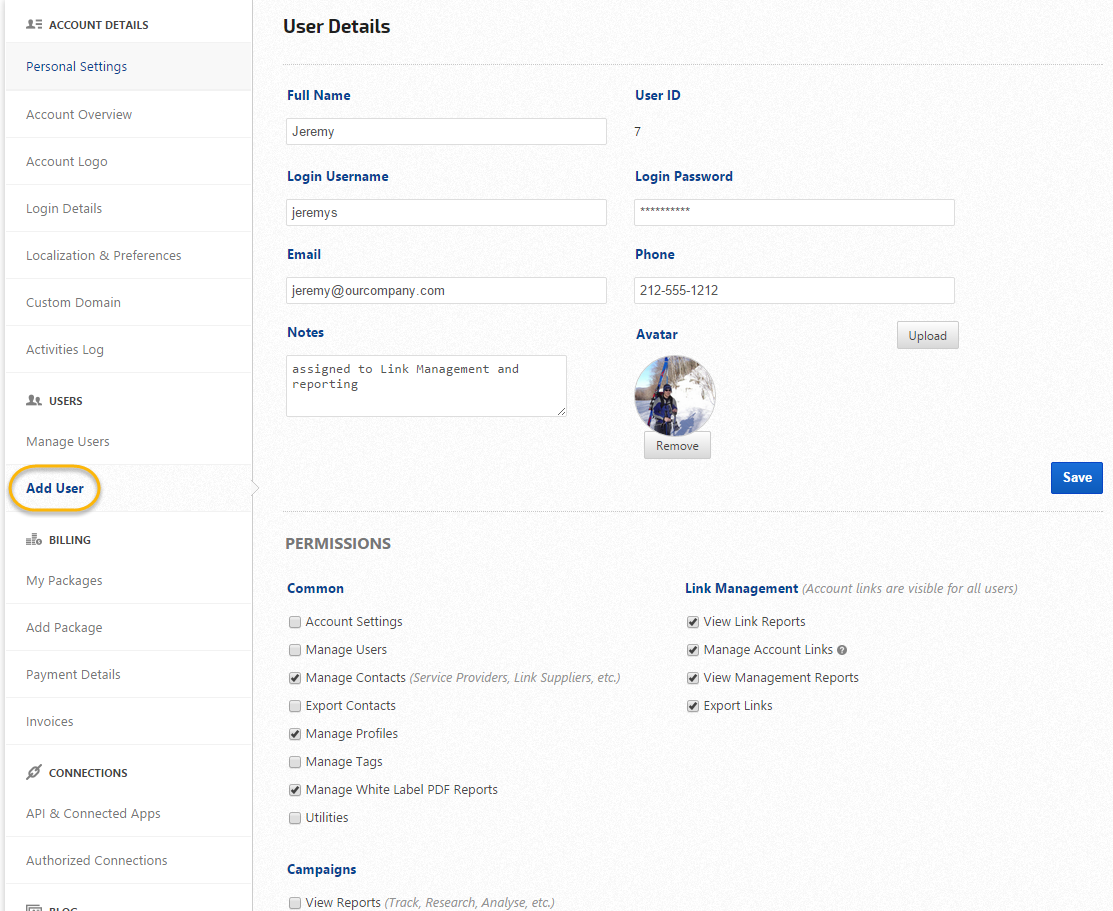Focus the Notes text area
The width and height of the screenshot is (1113, 911).
[426, 385]
